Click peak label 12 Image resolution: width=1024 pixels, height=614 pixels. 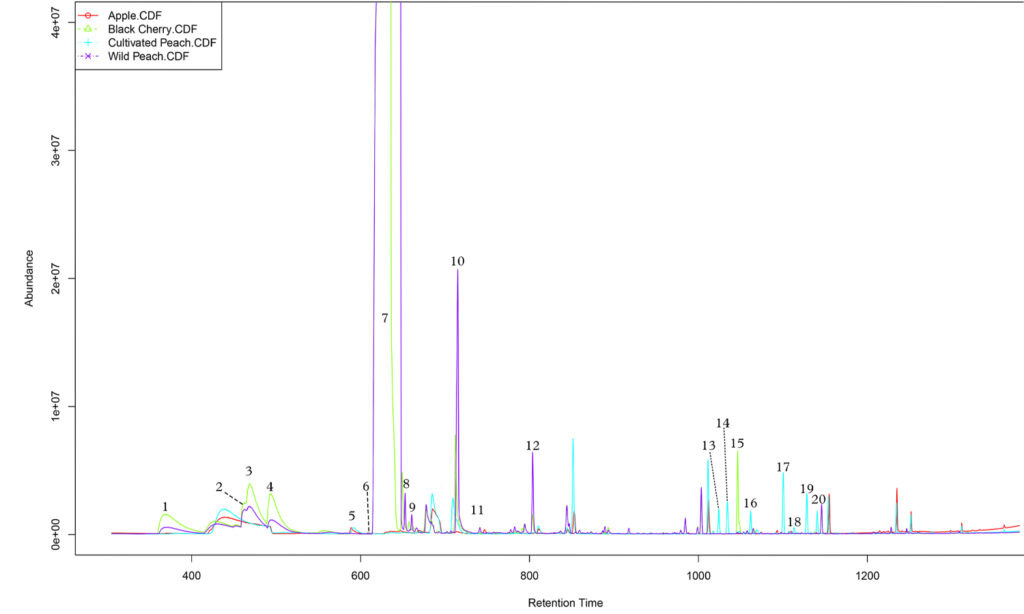coord(533,445)
